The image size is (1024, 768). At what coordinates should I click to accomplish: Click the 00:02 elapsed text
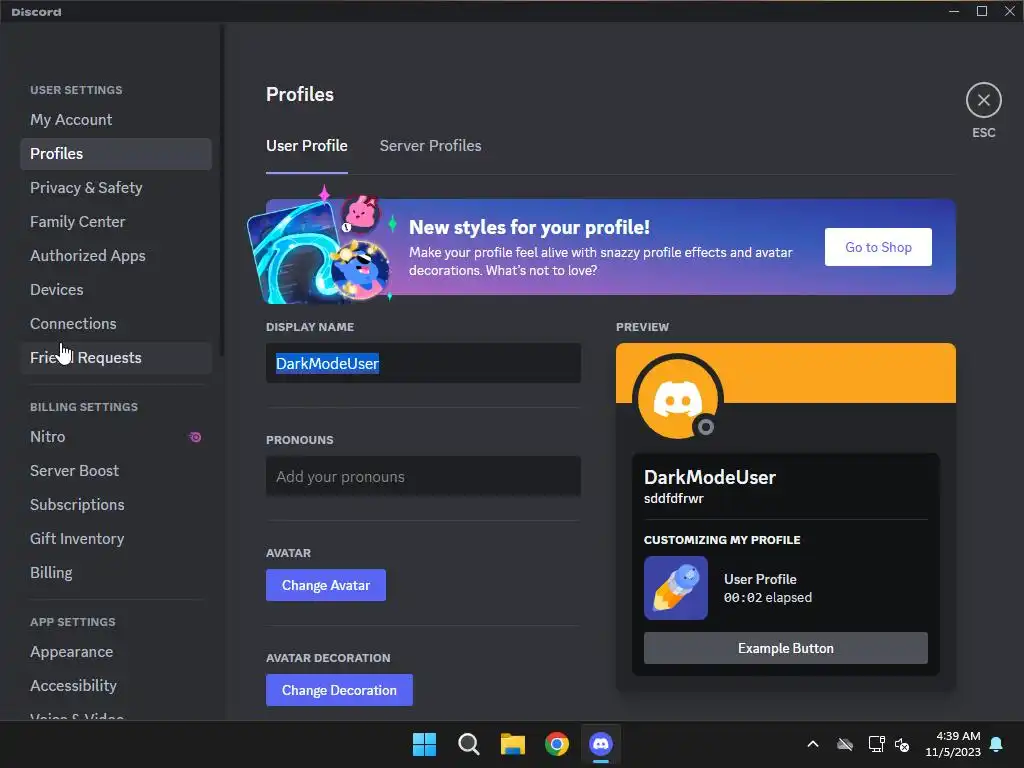click(x=767, y=598)
